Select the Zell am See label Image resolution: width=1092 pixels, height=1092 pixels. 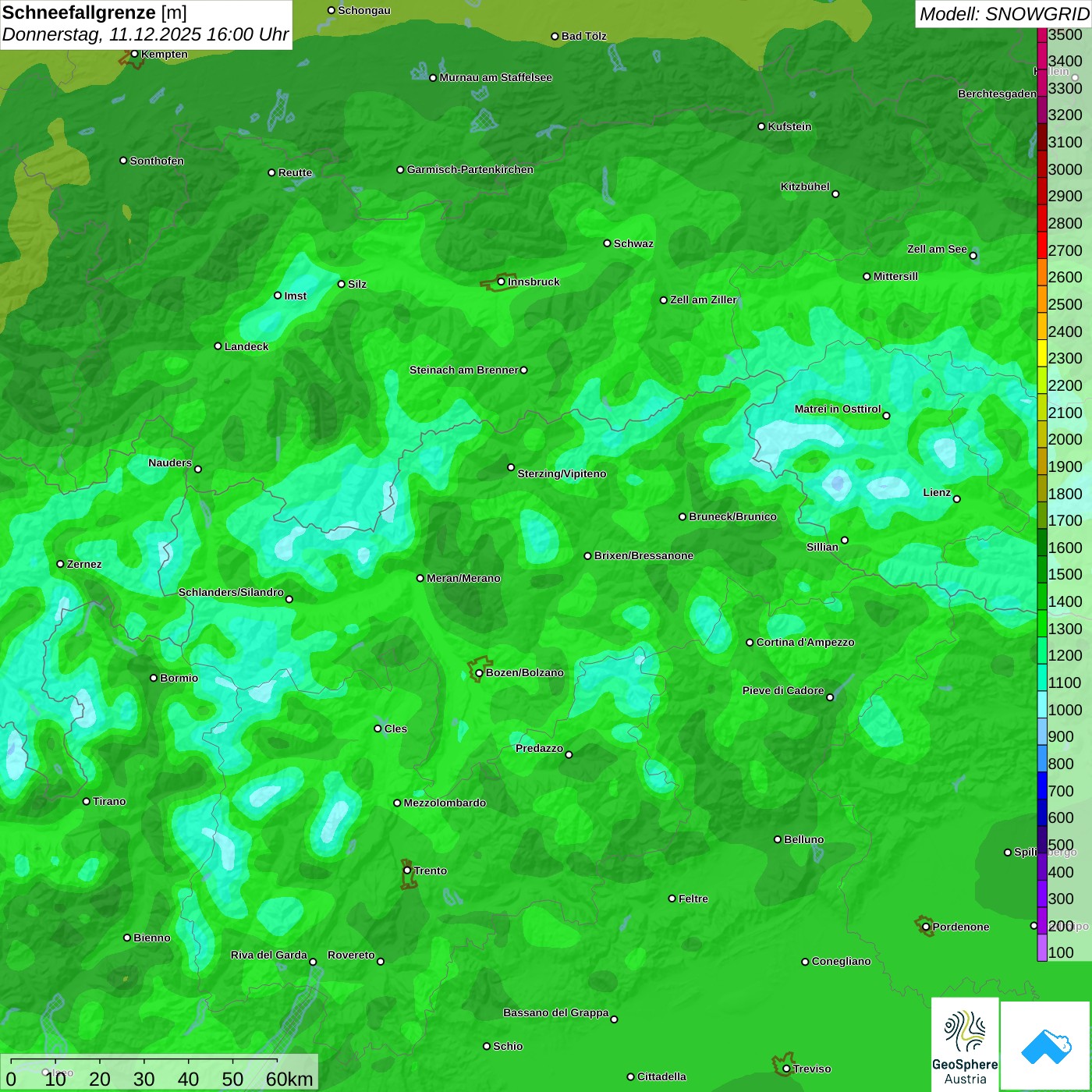pos(937,249)
